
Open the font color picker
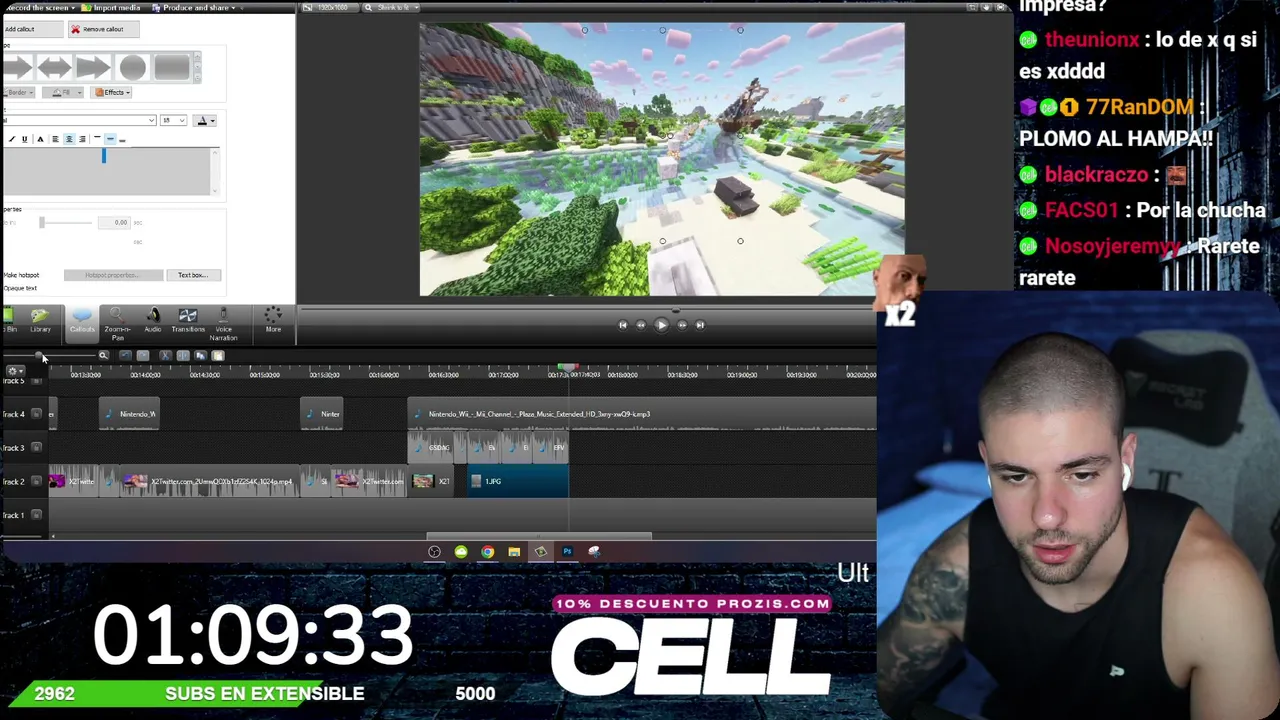click(206, 120)
